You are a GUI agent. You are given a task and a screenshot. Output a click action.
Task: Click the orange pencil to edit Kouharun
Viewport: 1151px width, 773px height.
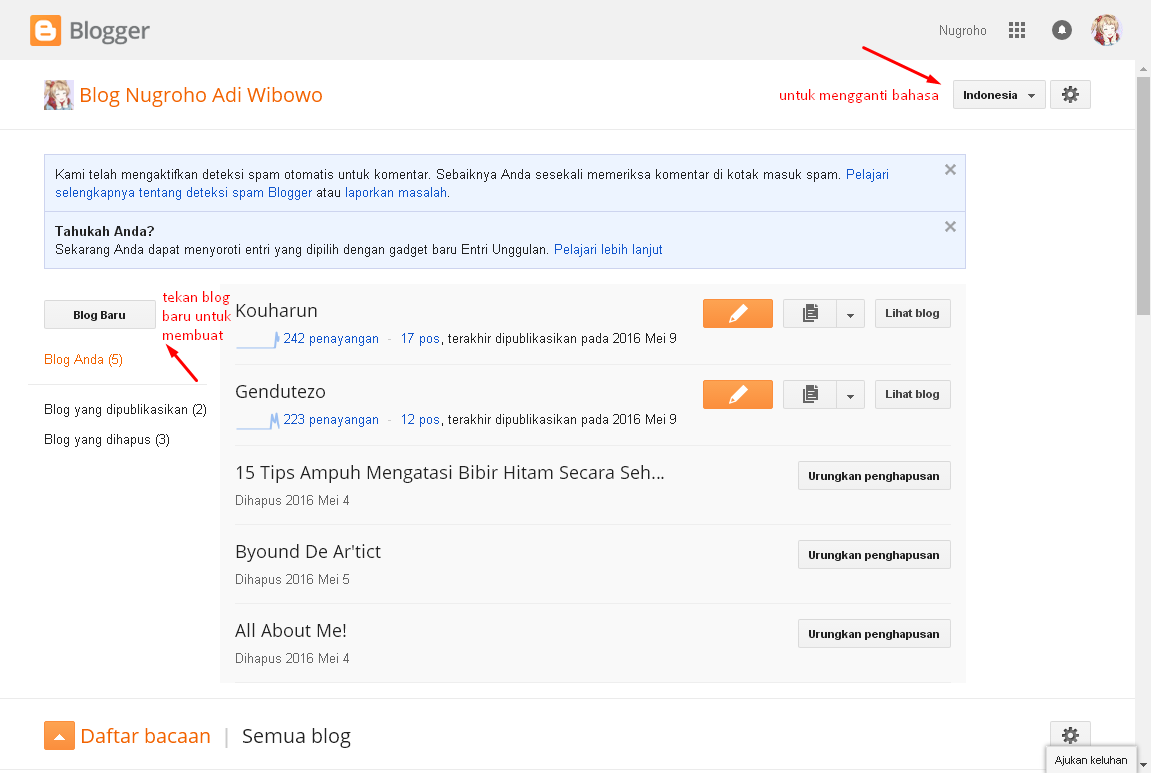(737, 313)
